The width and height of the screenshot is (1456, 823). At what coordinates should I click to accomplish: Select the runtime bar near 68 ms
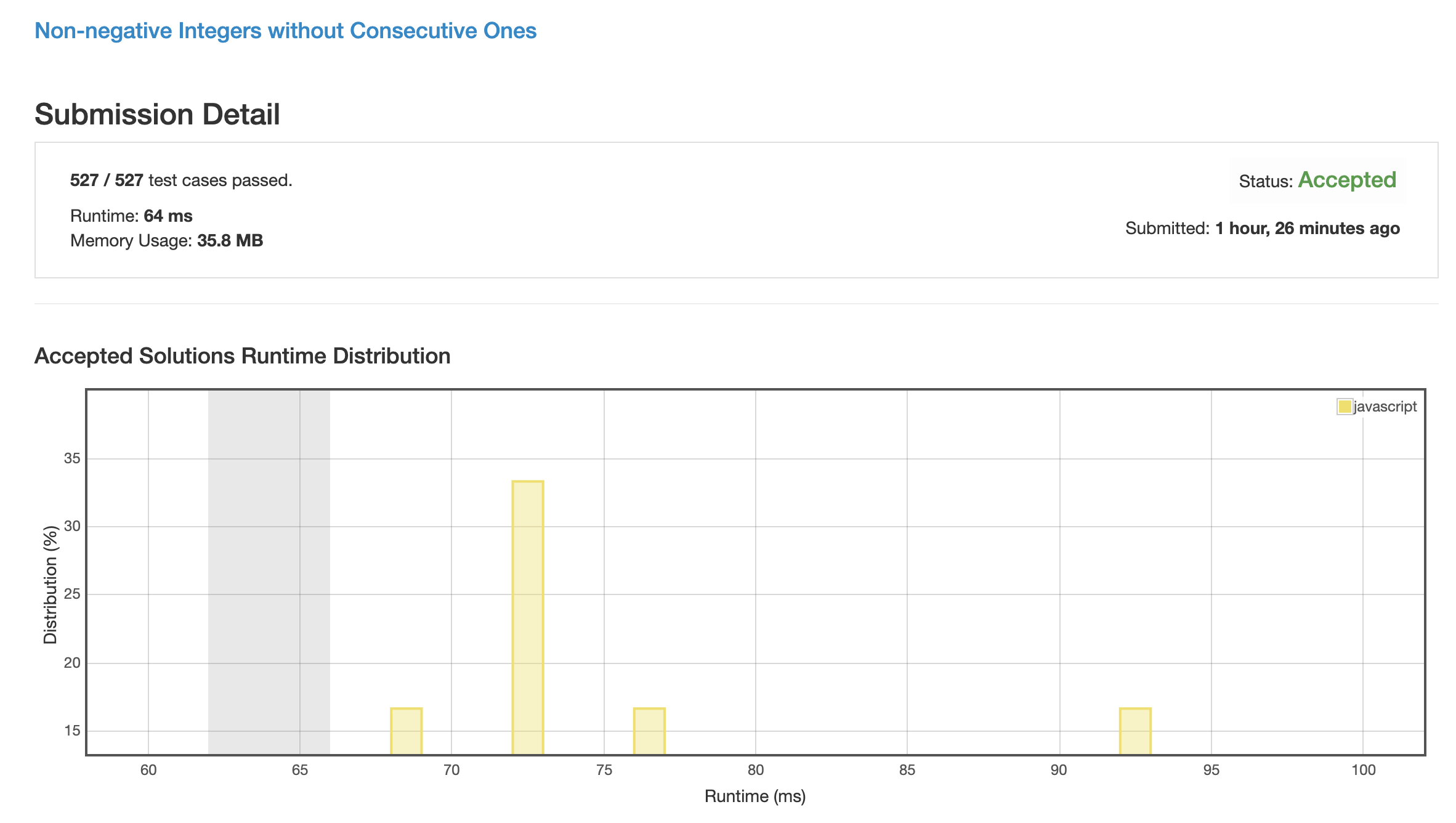406,731
